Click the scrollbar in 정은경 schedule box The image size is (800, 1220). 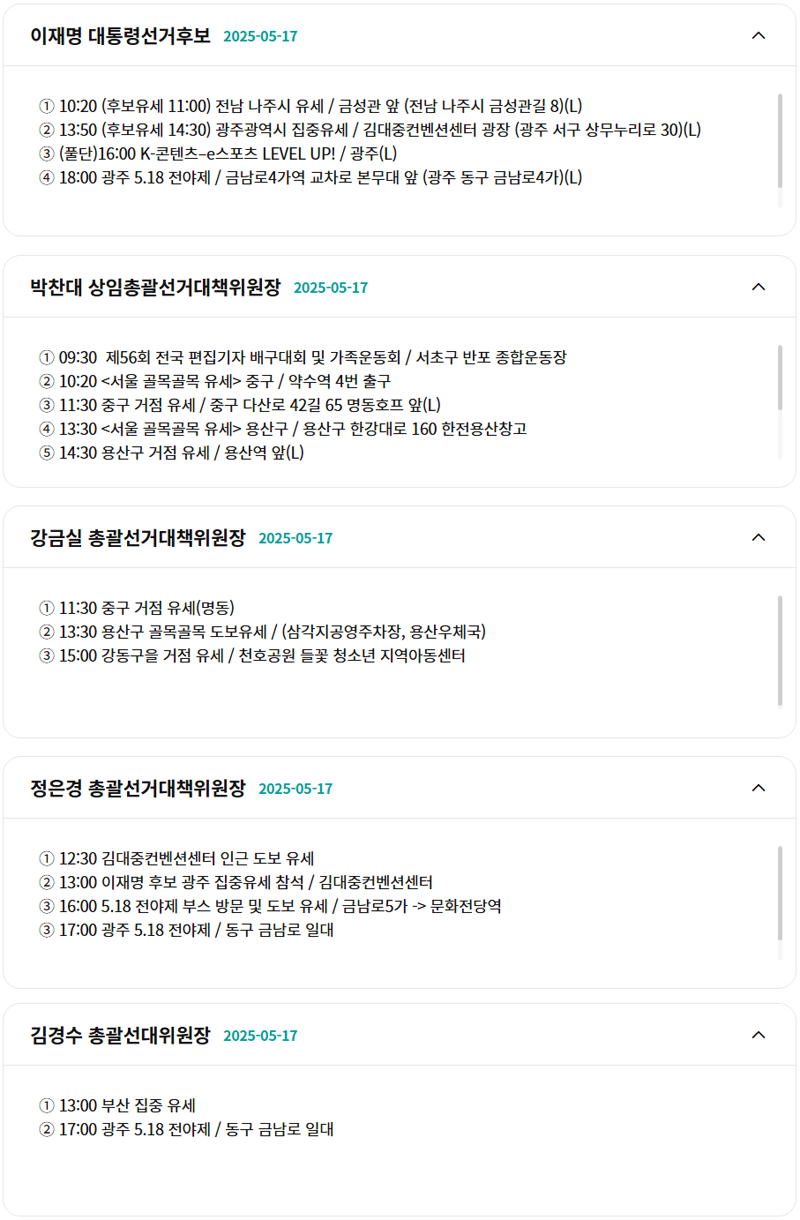click(780, 893)
